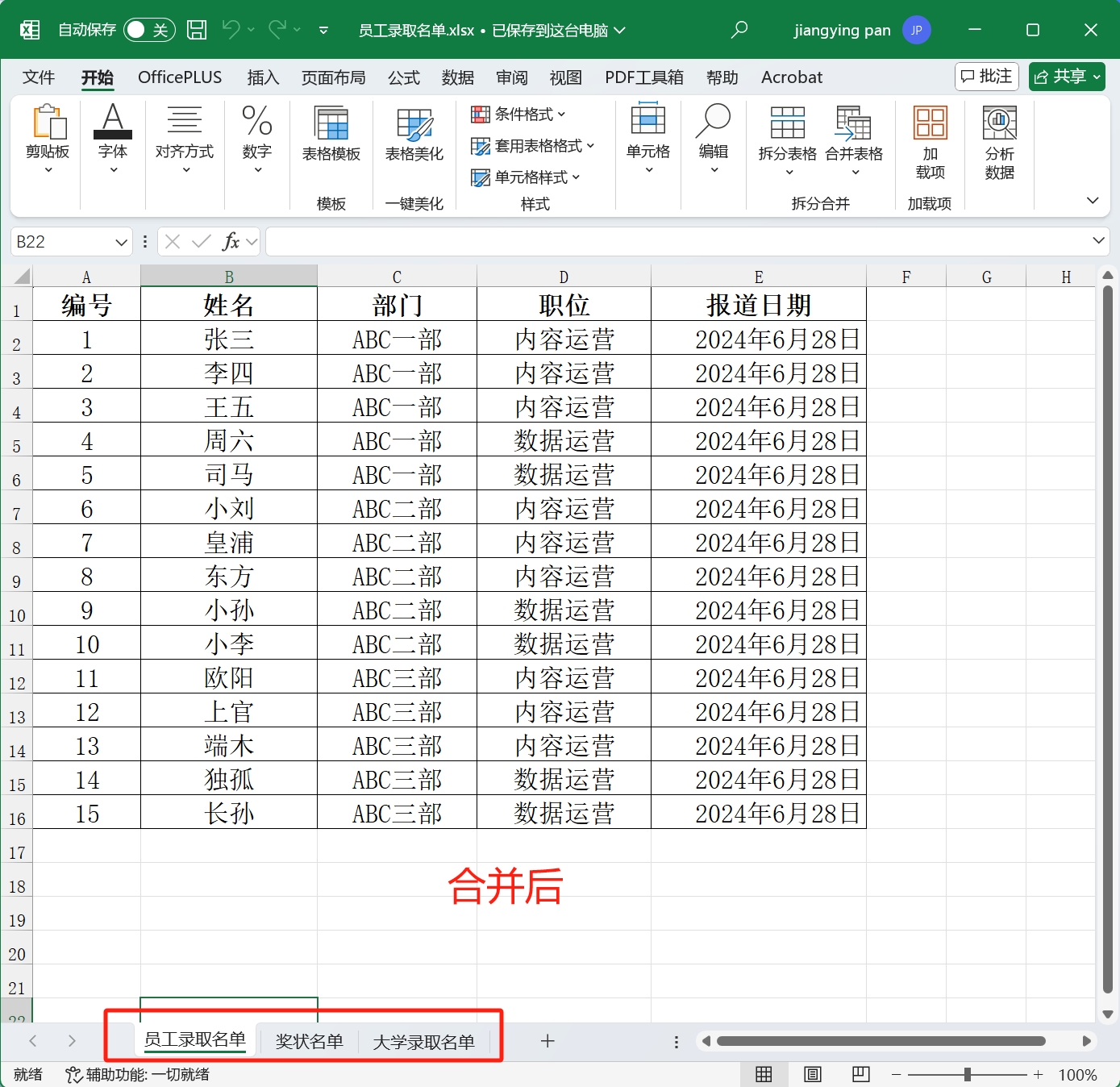Click the Save icon in title bar

point(197,30)
